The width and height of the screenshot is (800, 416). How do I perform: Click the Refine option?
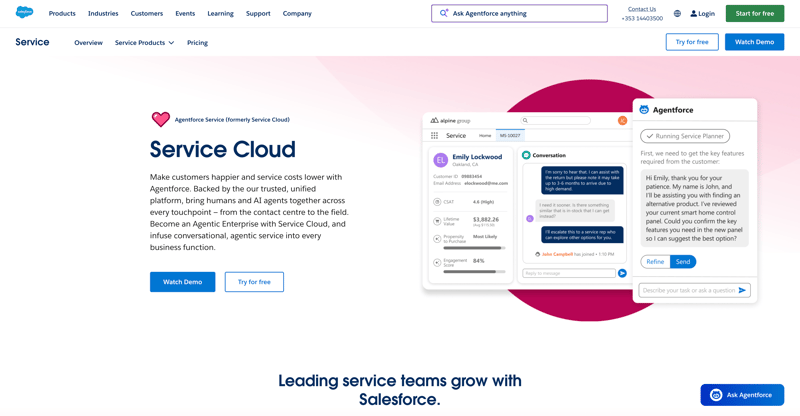point(655,262)
